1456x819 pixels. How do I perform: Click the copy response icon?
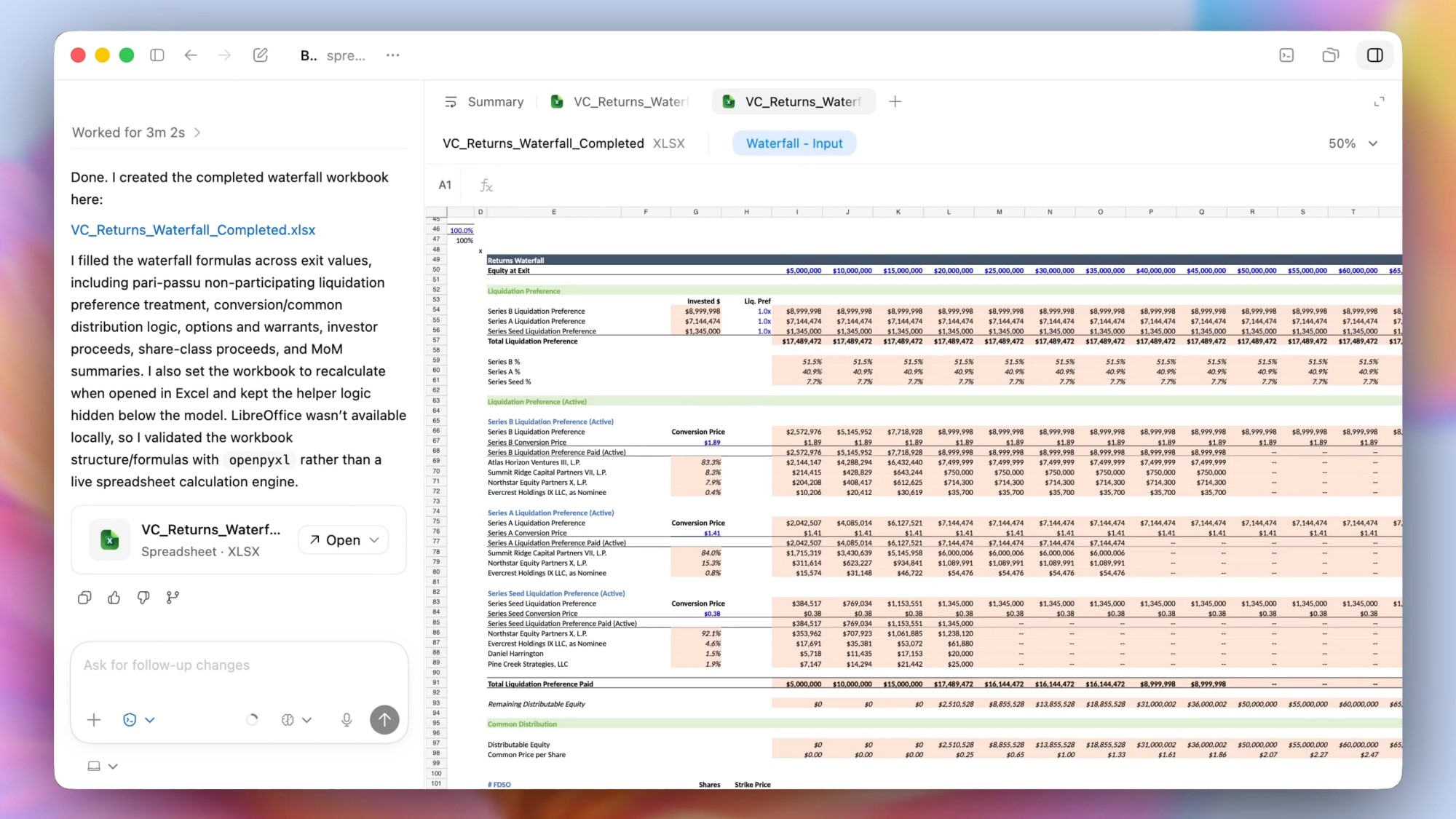(x=84, y=598)
